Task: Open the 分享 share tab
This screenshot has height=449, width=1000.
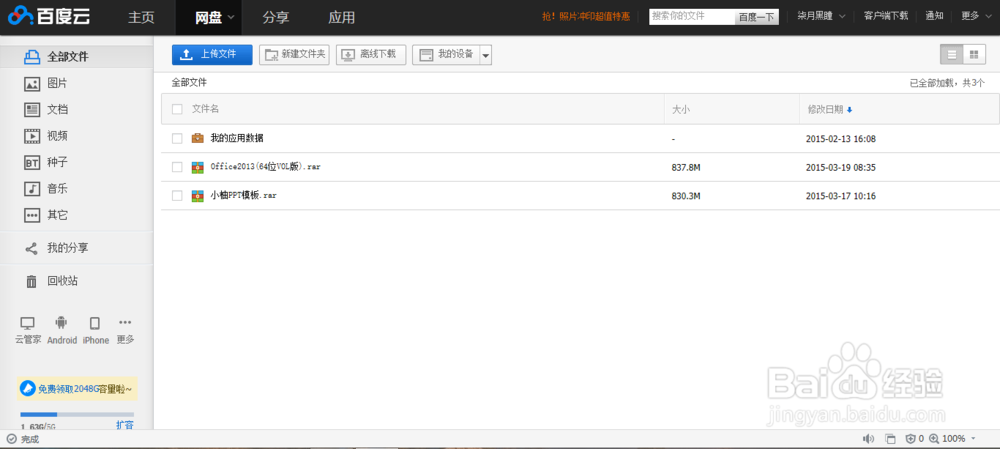Action: click(276, 18)
